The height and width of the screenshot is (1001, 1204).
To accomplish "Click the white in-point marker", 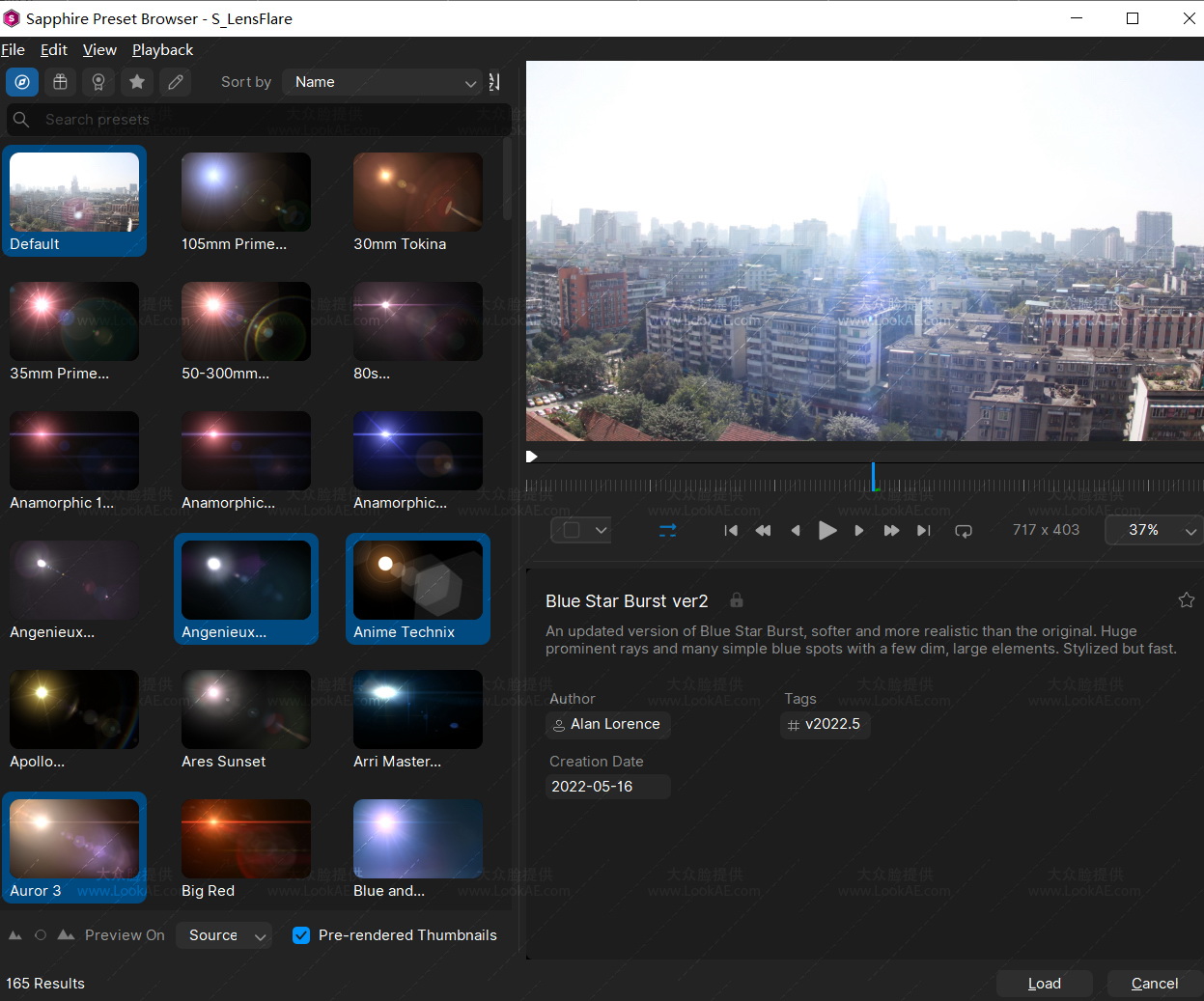I will coord(531,457).
